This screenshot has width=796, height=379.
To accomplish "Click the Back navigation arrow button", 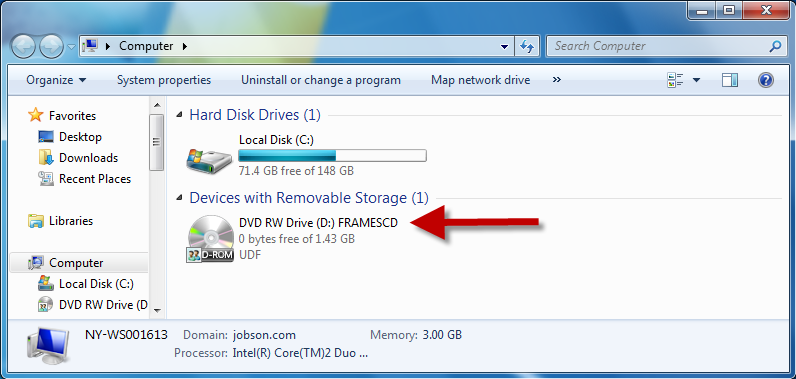I will [23, 47].
